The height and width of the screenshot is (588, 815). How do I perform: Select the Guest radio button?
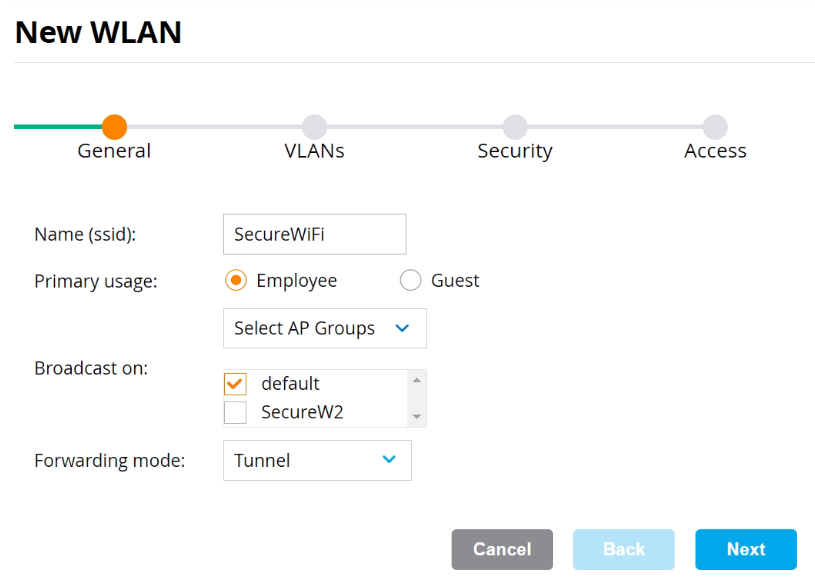point(410,281)
